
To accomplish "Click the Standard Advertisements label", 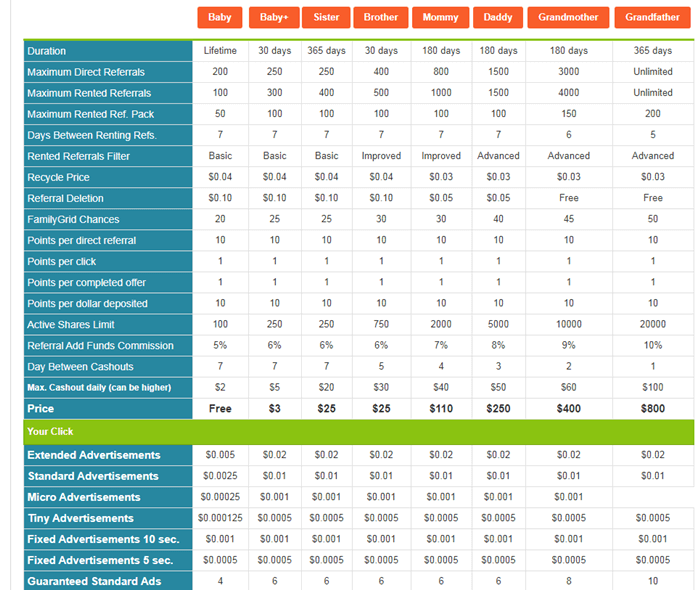I will [93, 476].
